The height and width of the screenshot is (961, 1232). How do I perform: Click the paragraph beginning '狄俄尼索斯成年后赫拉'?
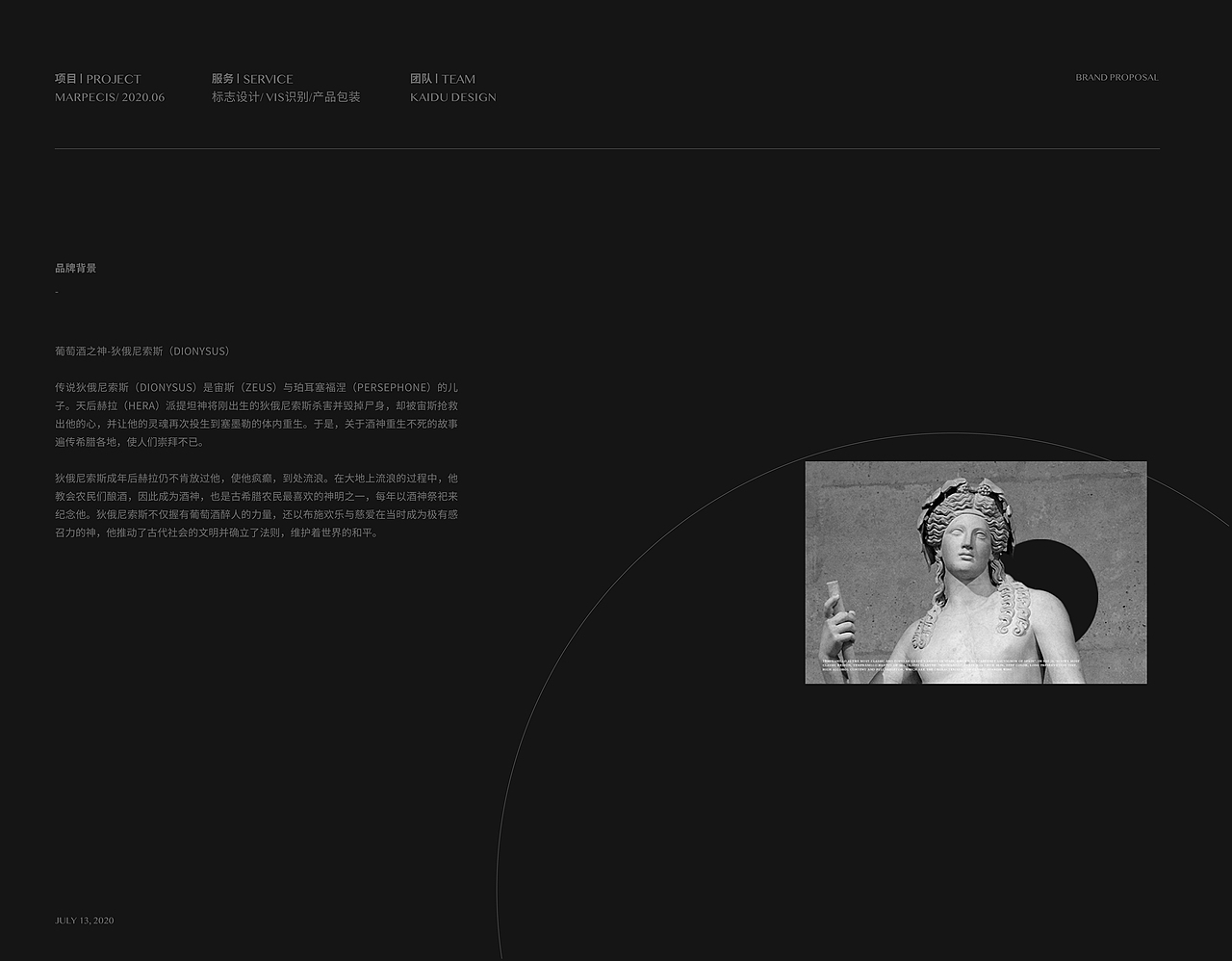click(x=257, y=506)
